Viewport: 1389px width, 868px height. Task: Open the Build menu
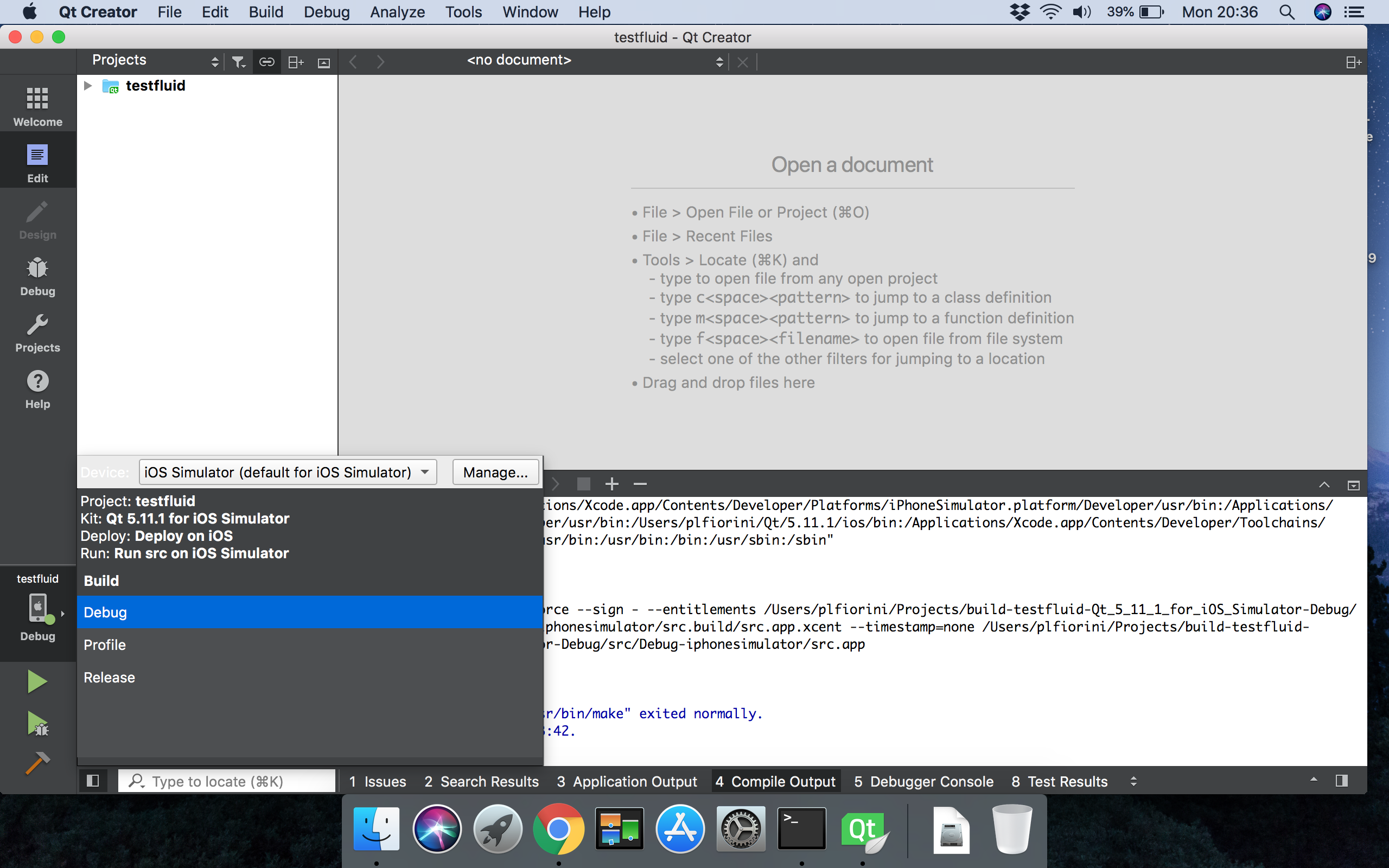pyautogui.click(x=266, y=11)
